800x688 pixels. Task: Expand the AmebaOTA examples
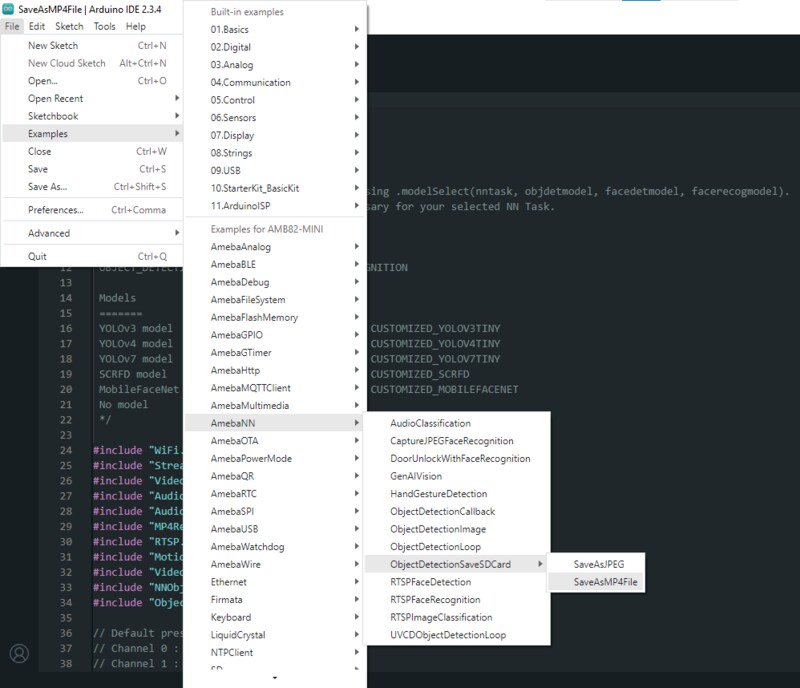coord(275,441)
